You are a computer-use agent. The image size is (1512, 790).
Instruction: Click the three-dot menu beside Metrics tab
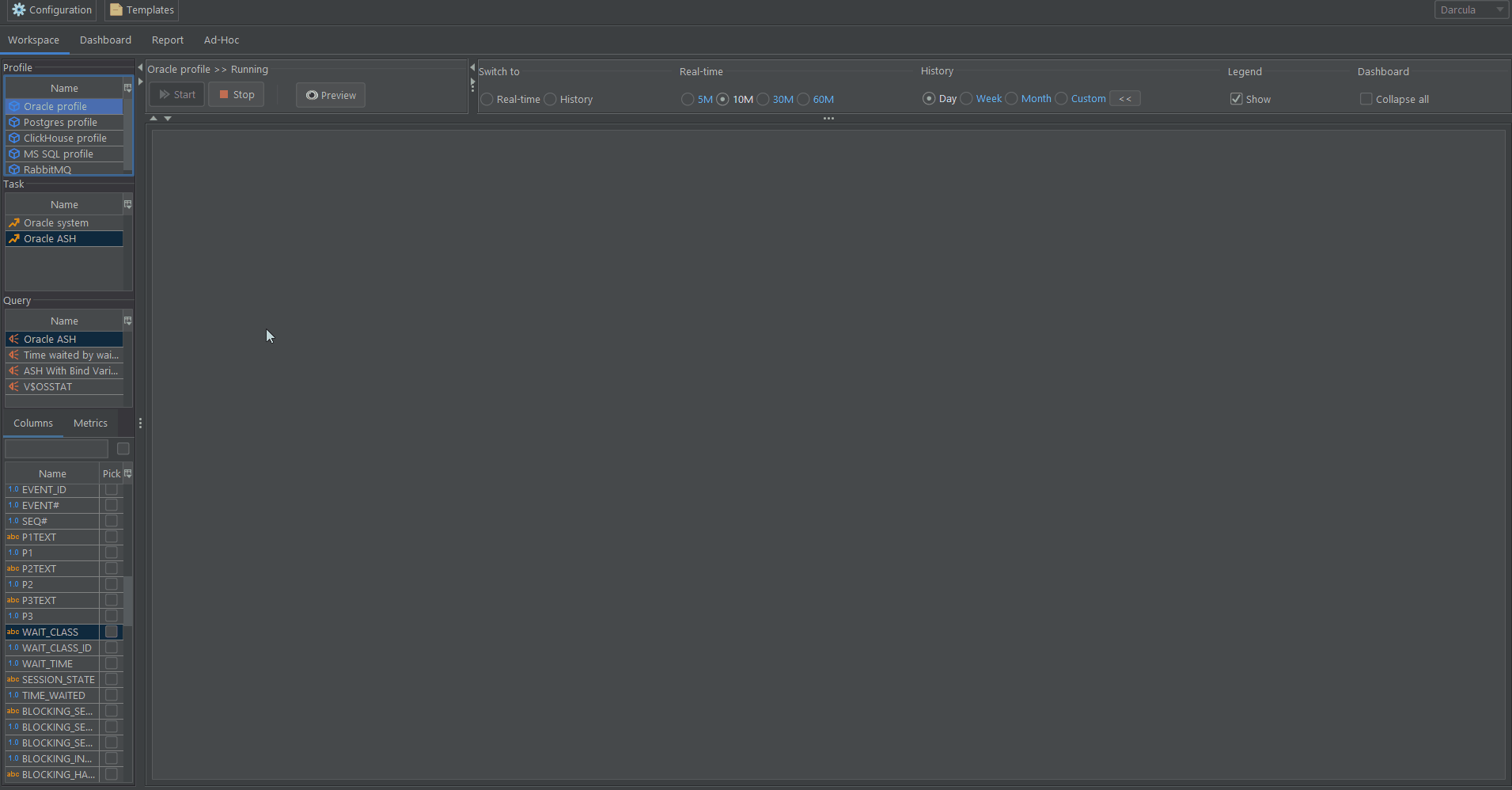point(140,423)
